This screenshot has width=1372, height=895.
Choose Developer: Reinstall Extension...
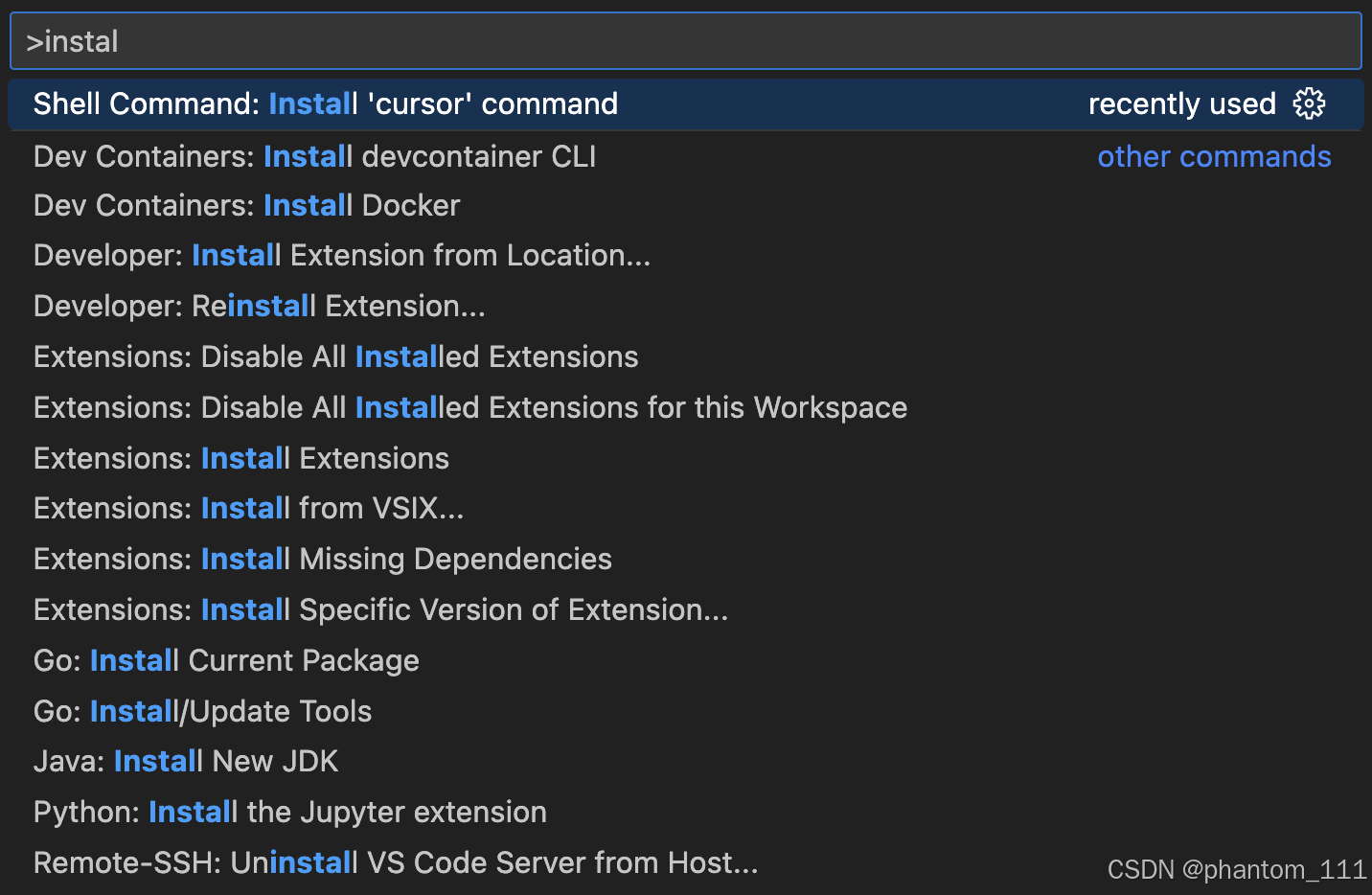(x=686, y=306)
